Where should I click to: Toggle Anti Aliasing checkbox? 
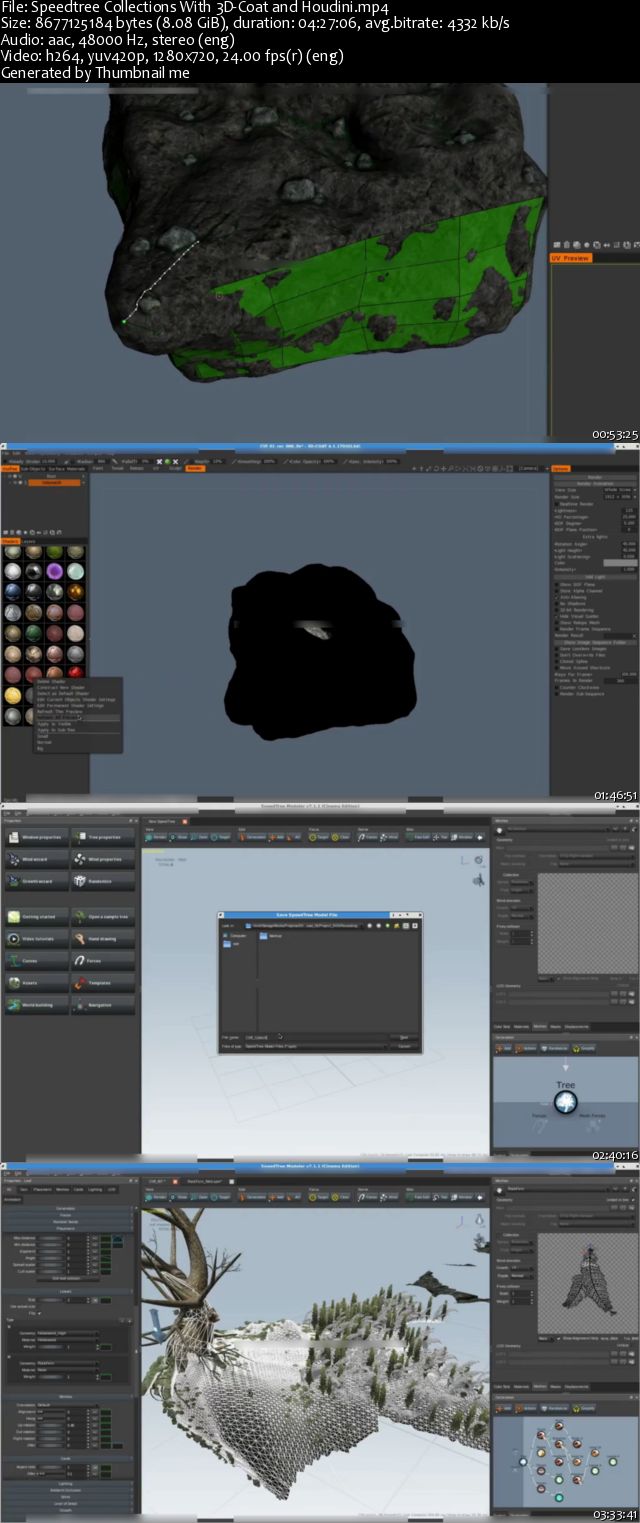point(557,597)
